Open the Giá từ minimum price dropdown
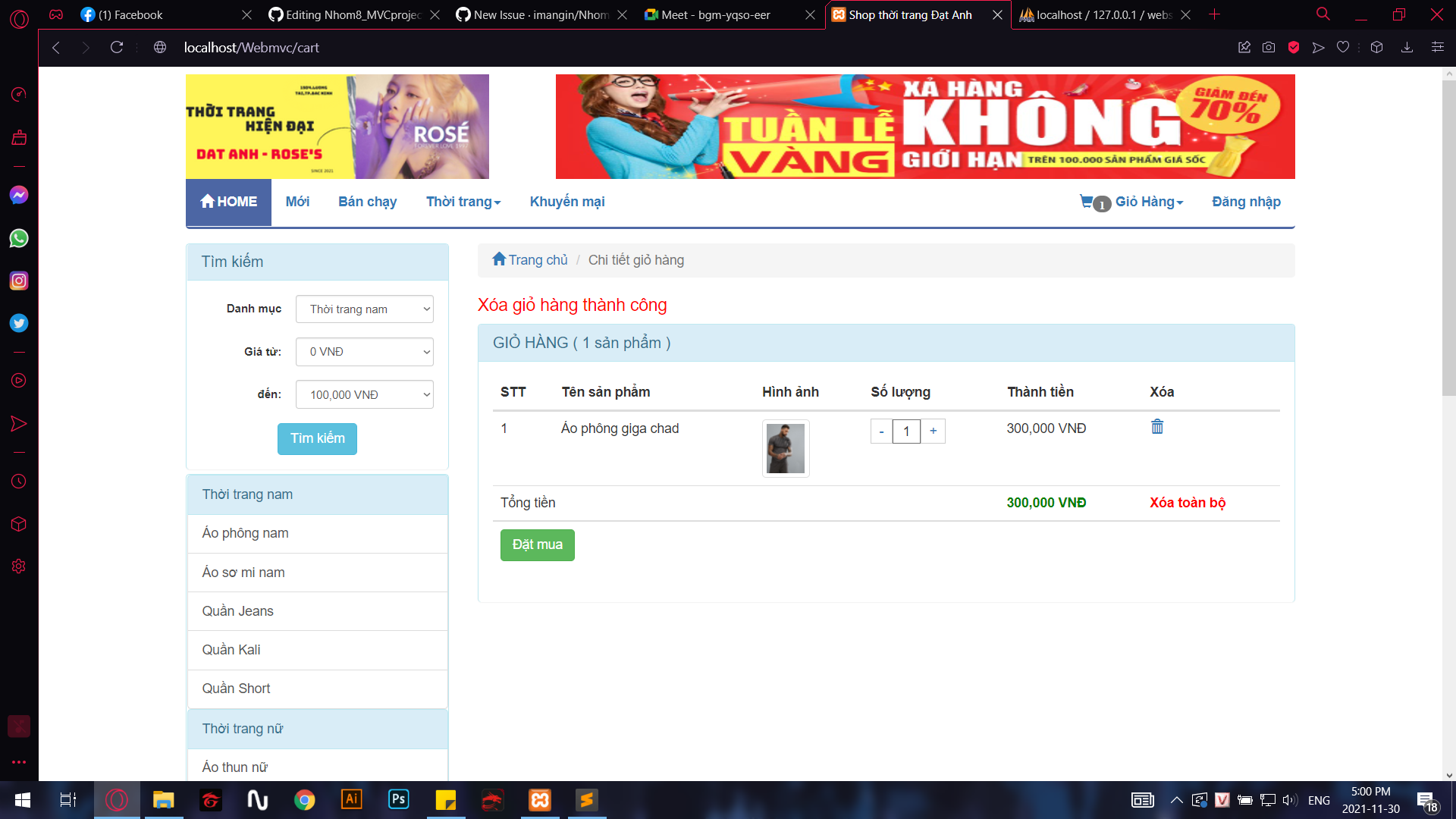This screenshot has height=819, width=1456. tap(365, 352)
